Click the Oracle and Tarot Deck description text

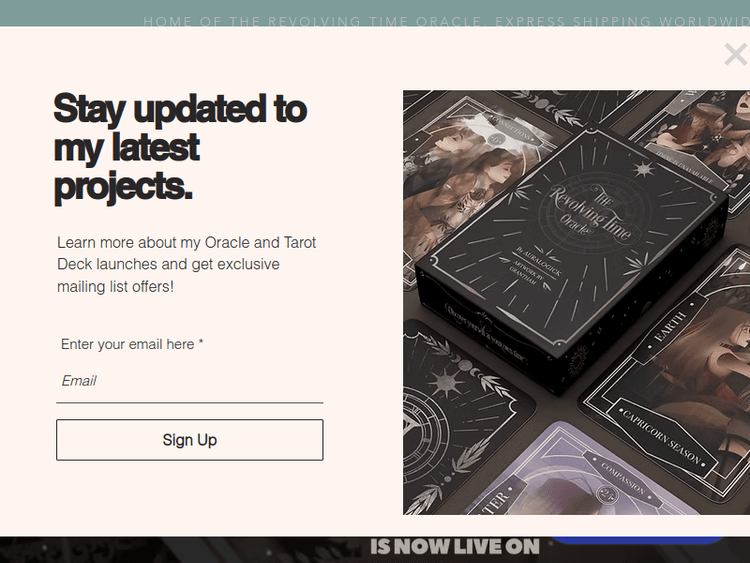[x=187, y=265]
